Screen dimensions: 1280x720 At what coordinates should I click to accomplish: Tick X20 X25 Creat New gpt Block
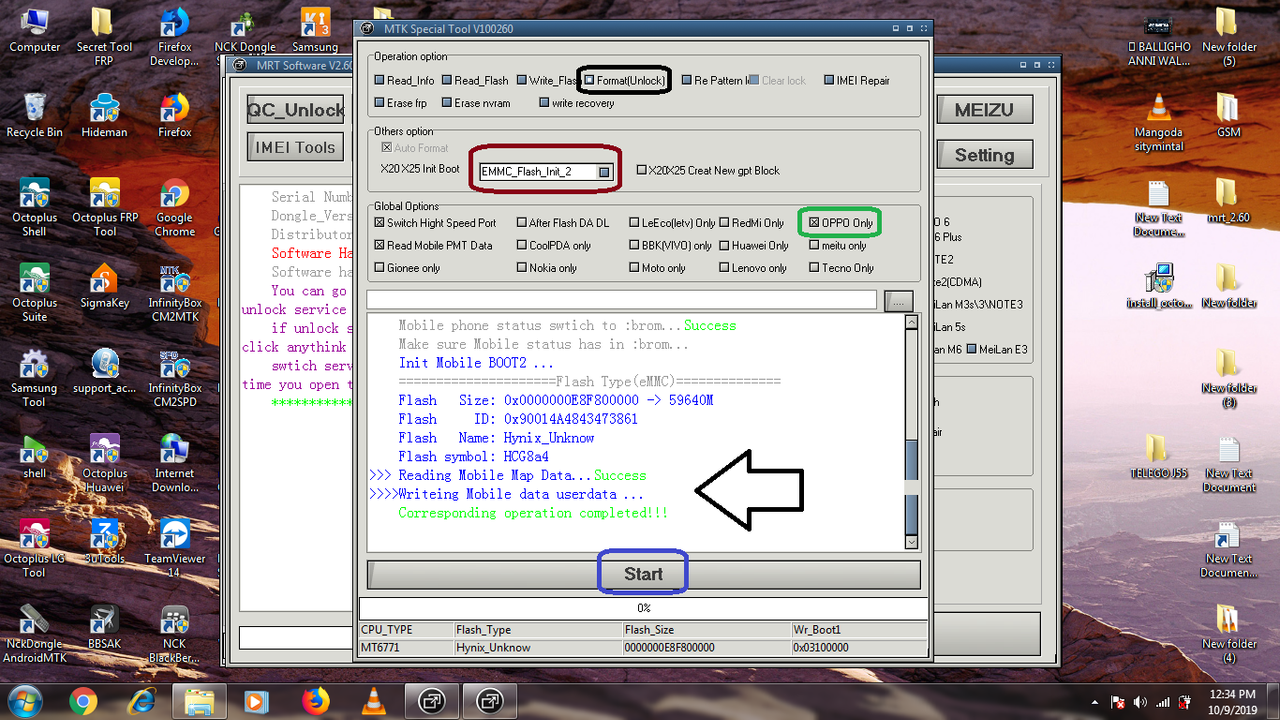tap(642, 170)
